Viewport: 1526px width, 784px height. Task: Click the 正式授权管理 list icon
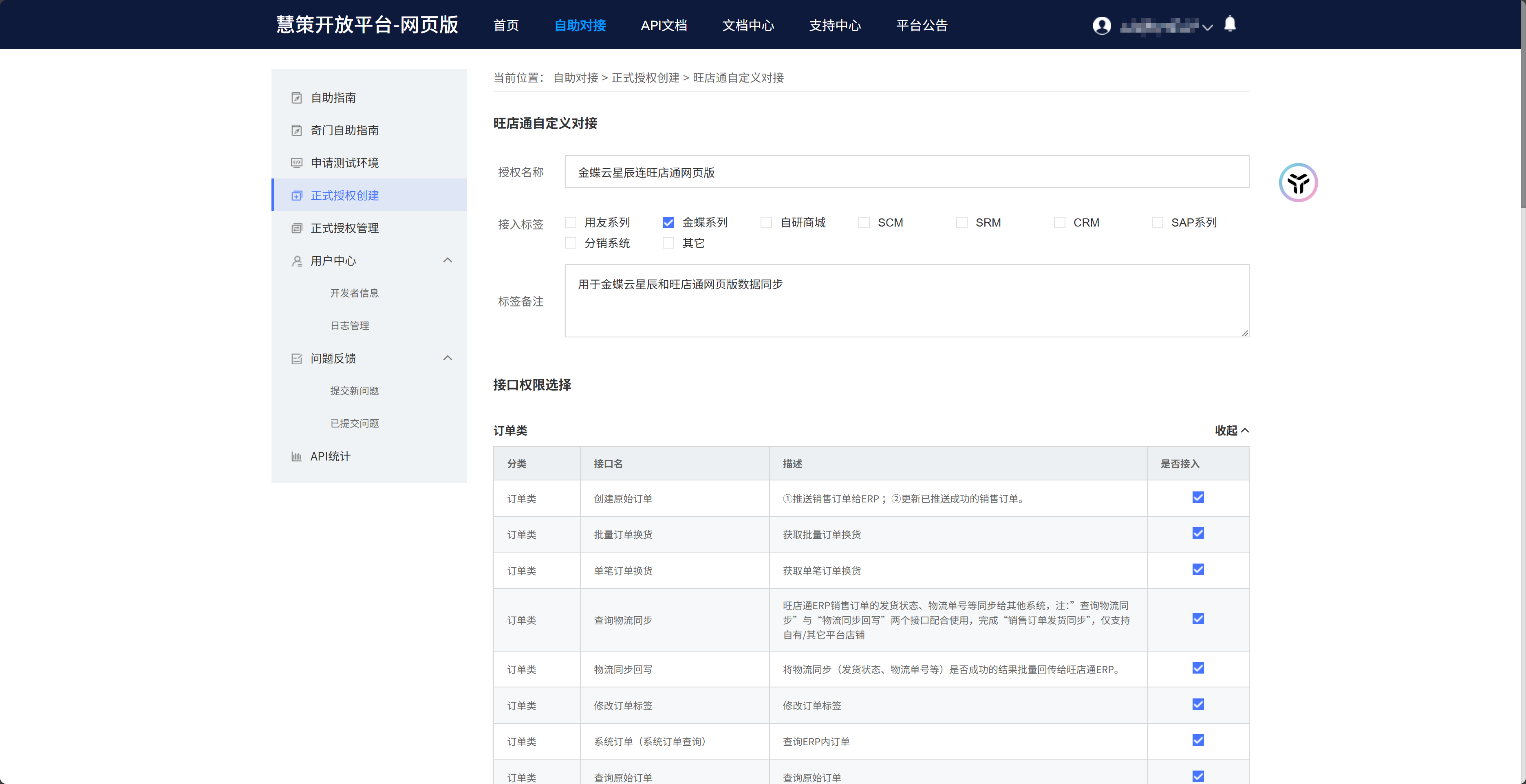297,228
